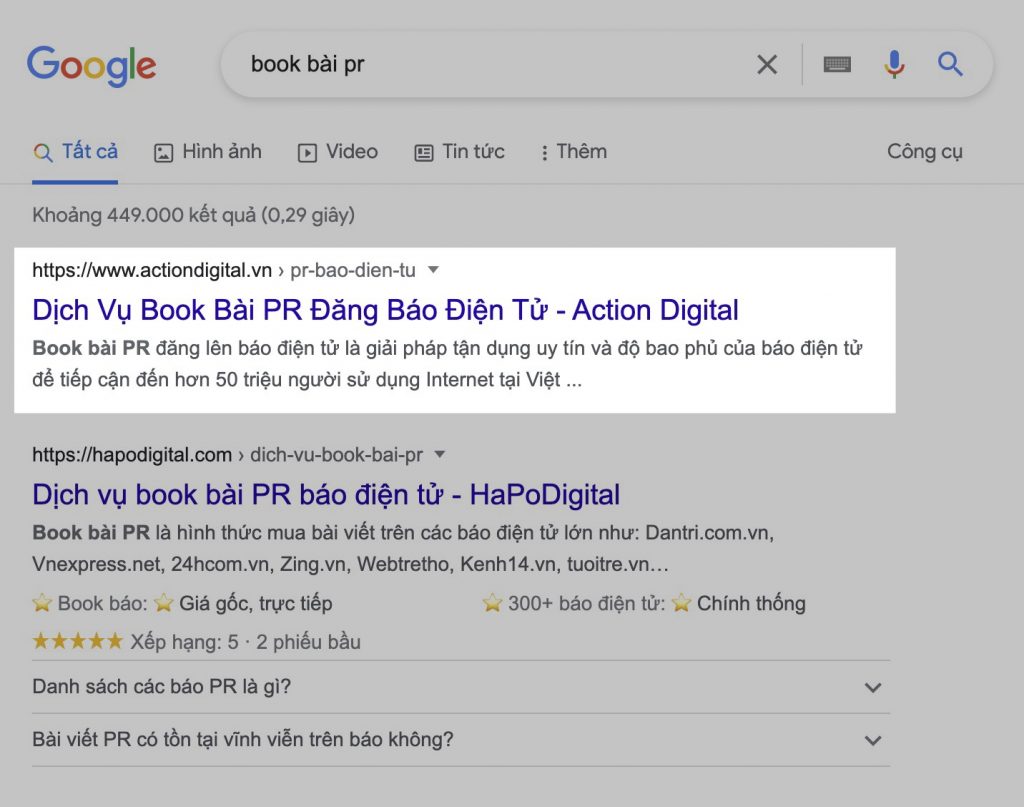The image size is (1024, 807).
Task: Open dropdown arrow next to hapodigital.com URL
Action: click(x=440, y=454)
